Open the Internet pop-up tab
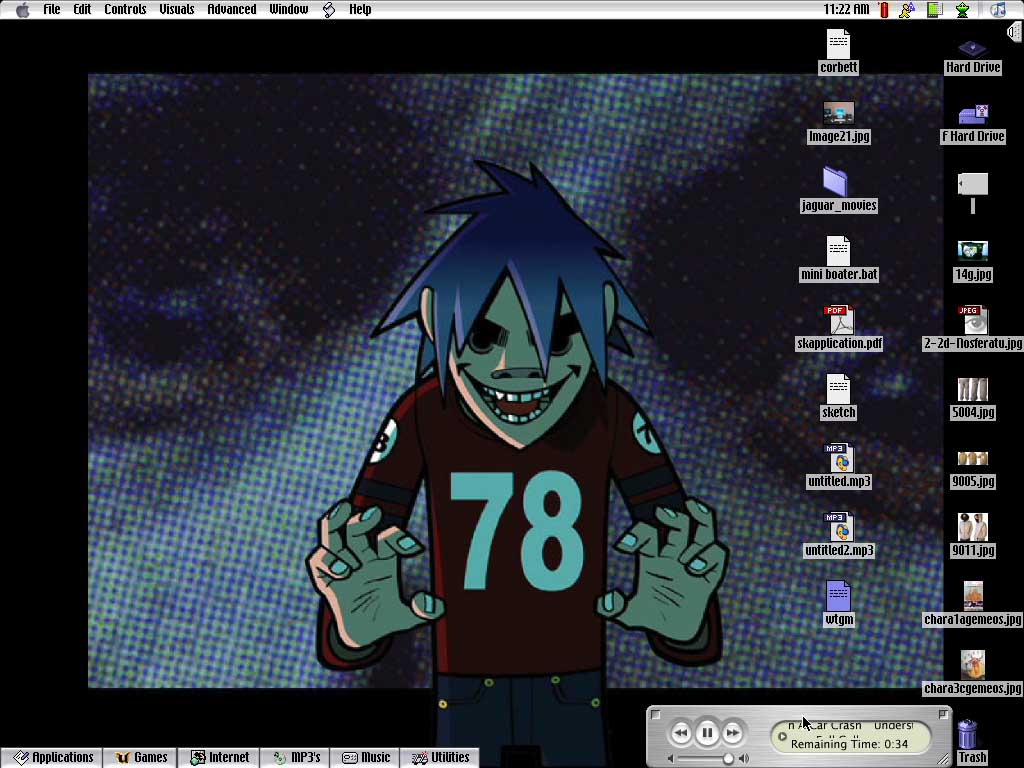Viewport: 1024px width, 768px height. tap(219, 758)
